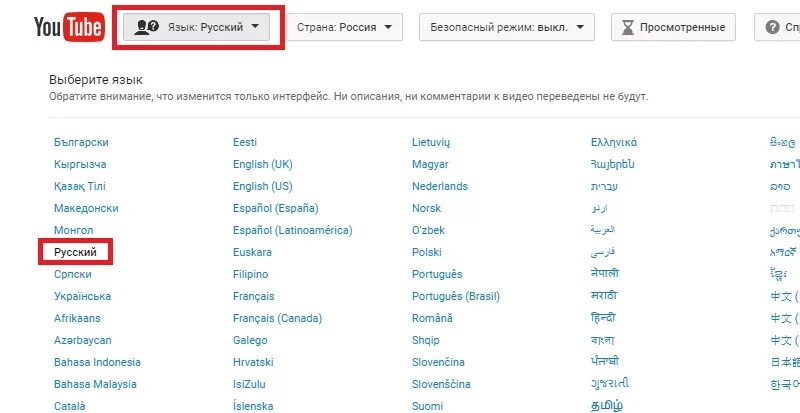Screen dimensions: 800x413
Task: Open Безопасный режим: выкл. dropdown
Action: [x=507, y=27]
